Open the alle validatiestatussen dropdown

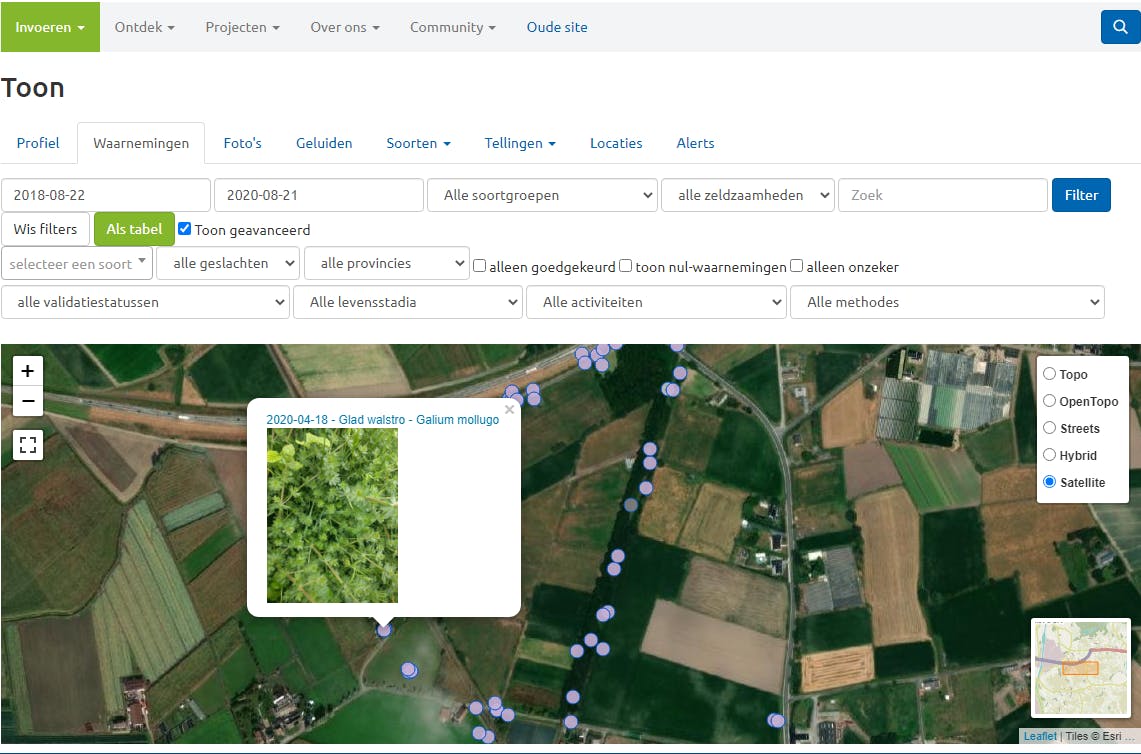point(146,302)
